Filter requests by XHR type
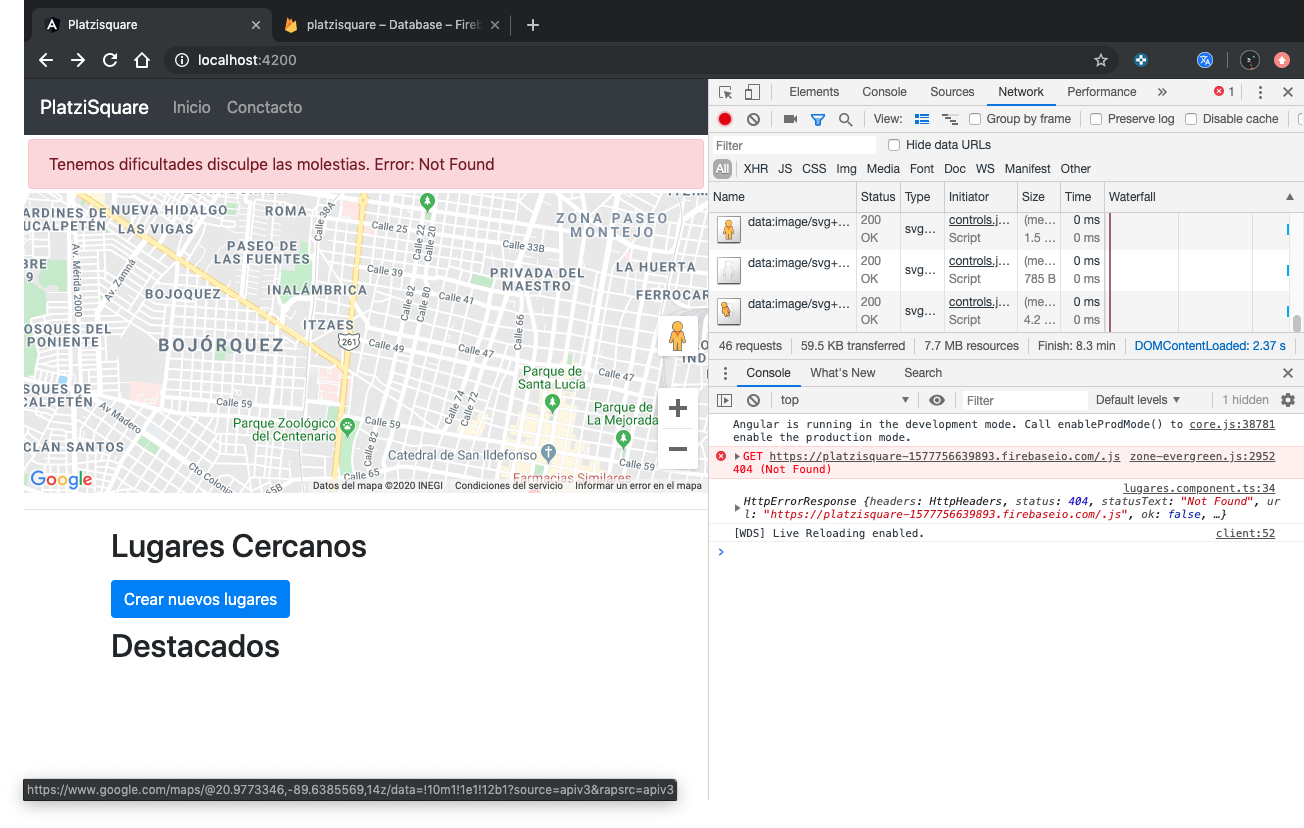Screen dimensions: 1304x828 click(756, 169)
